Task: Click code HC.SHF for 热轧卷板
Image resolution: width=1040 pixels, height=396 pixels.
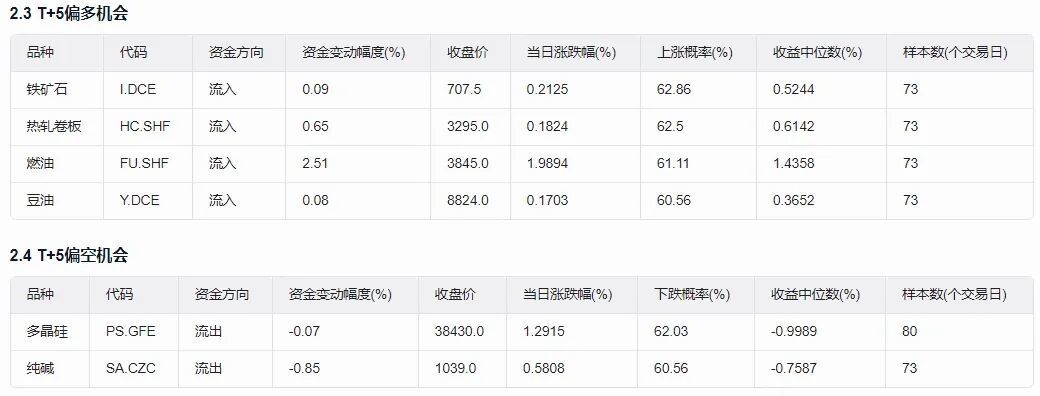Action: point(145,126)
